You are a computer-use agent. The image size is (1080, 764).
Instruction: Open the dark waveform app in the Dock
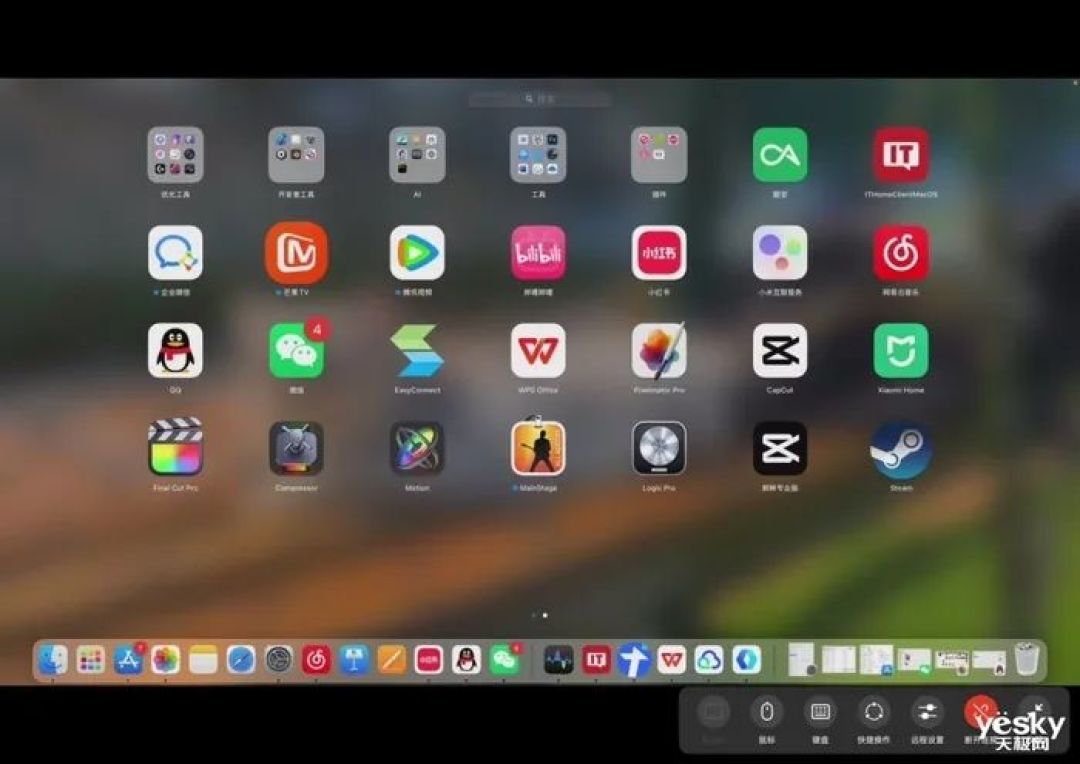[x=558, y=660]
